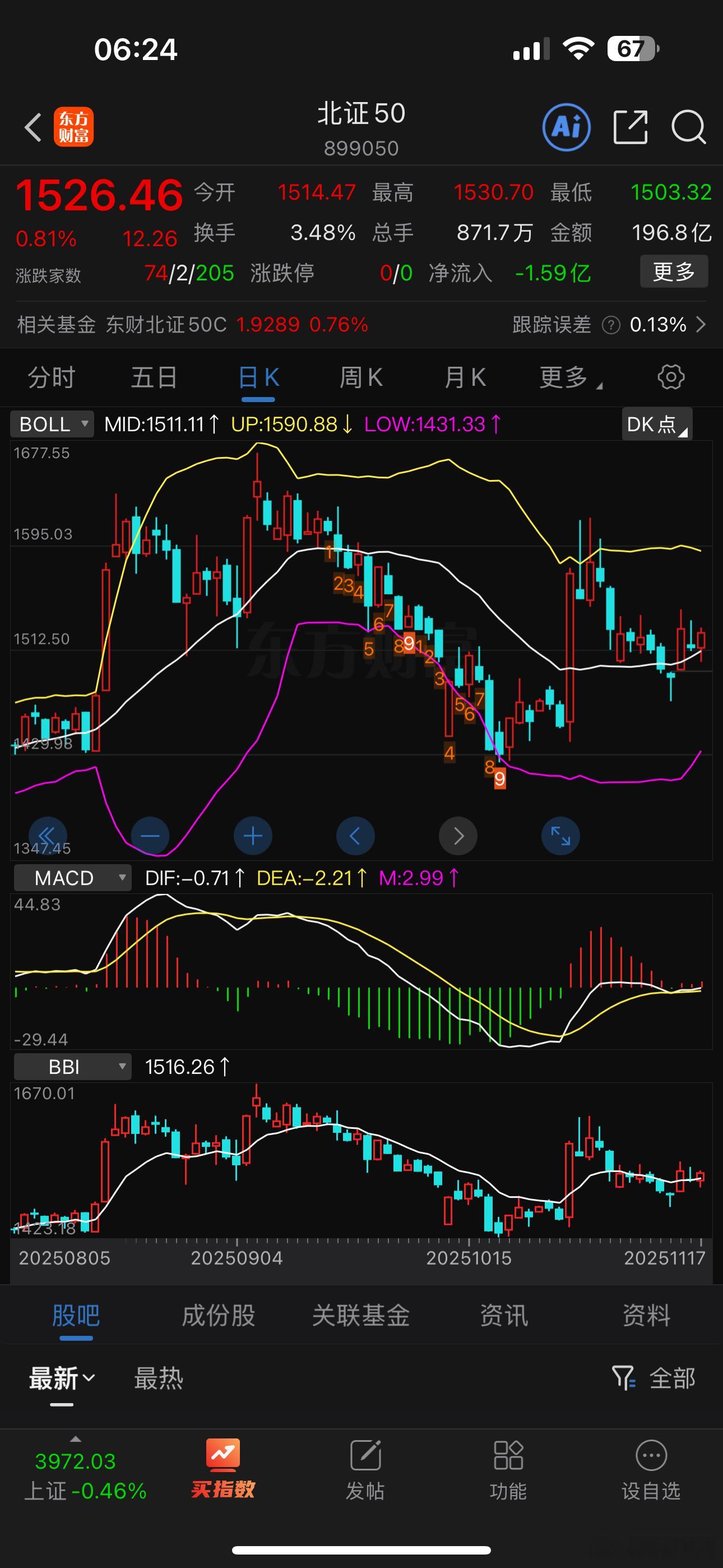Tap the BOLL LOW:1431.33 value
Screen dimensions: 723x1568
coord(433,425)
